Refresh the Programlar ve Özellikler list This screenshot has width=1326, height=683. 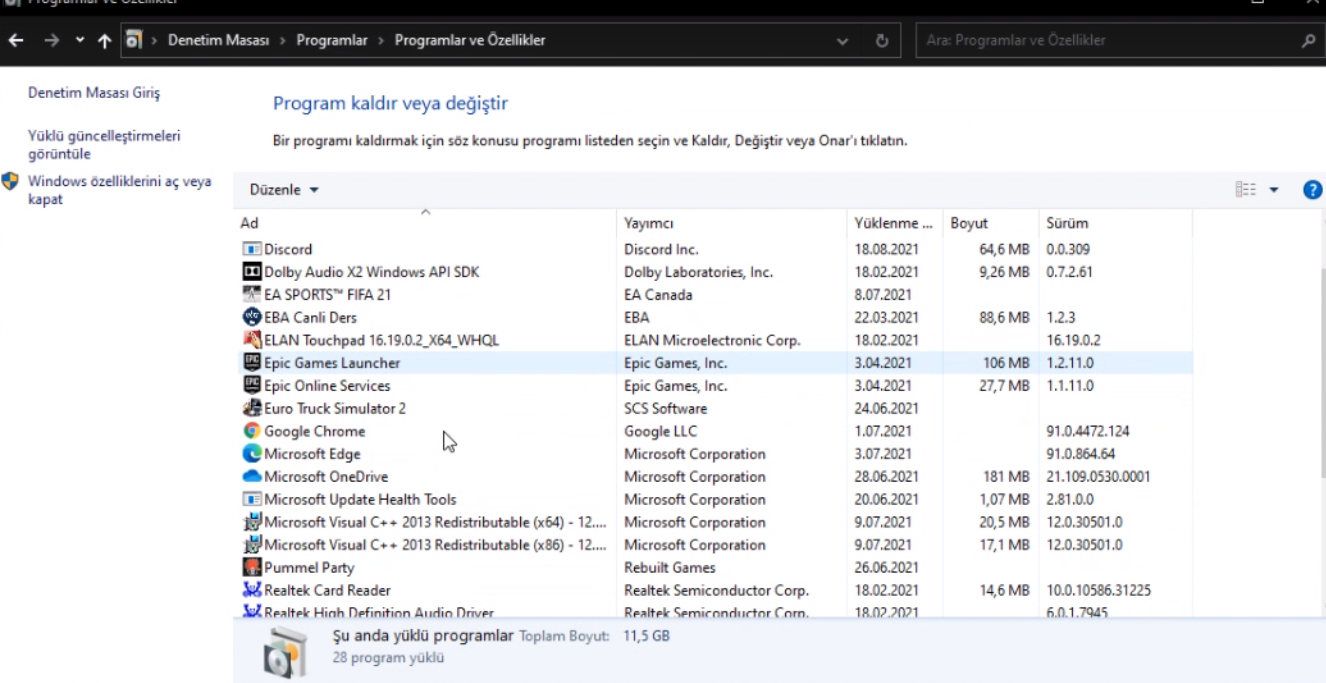pos(882,41)
